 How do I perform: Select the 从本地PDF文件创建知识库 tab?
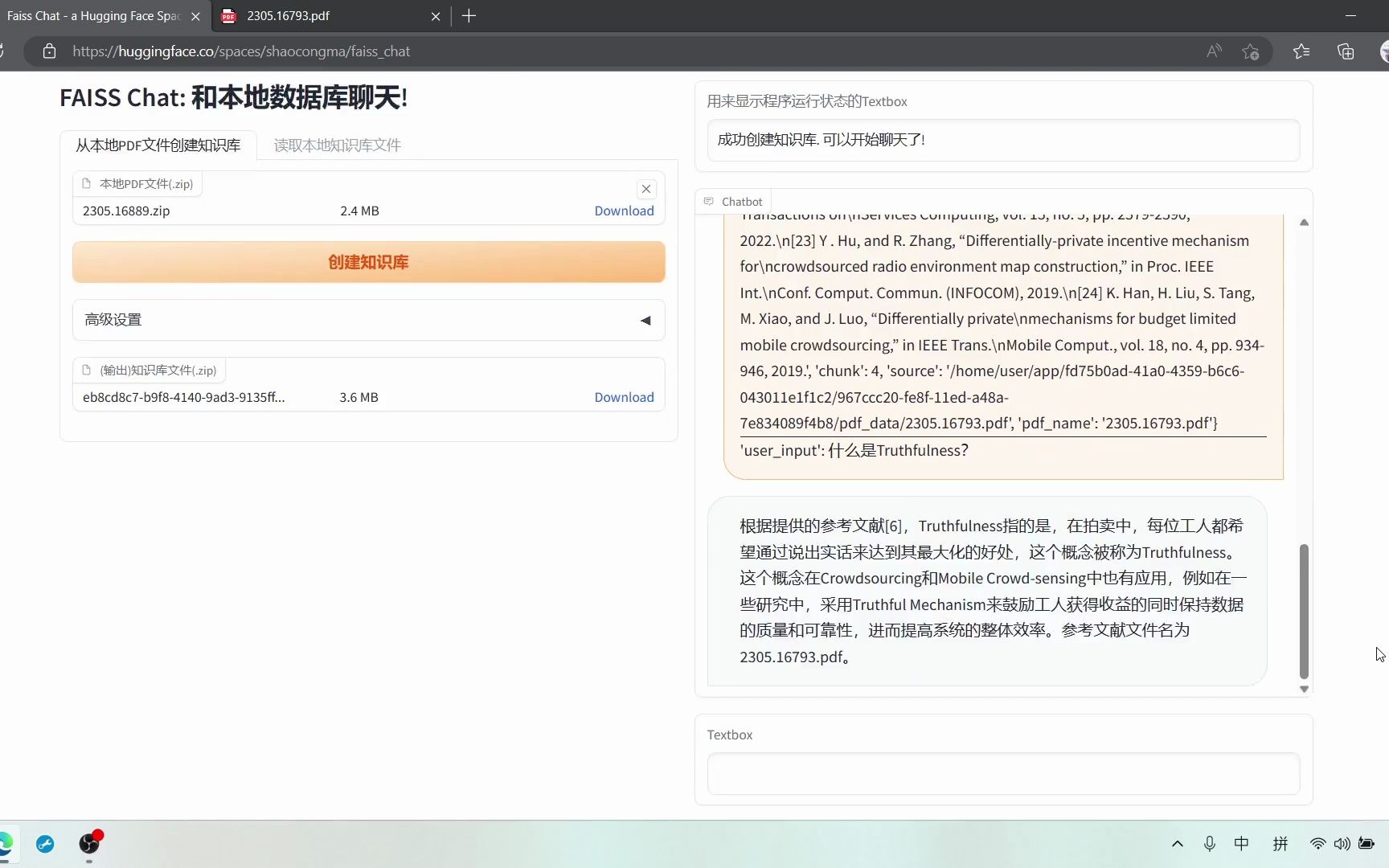158,145
